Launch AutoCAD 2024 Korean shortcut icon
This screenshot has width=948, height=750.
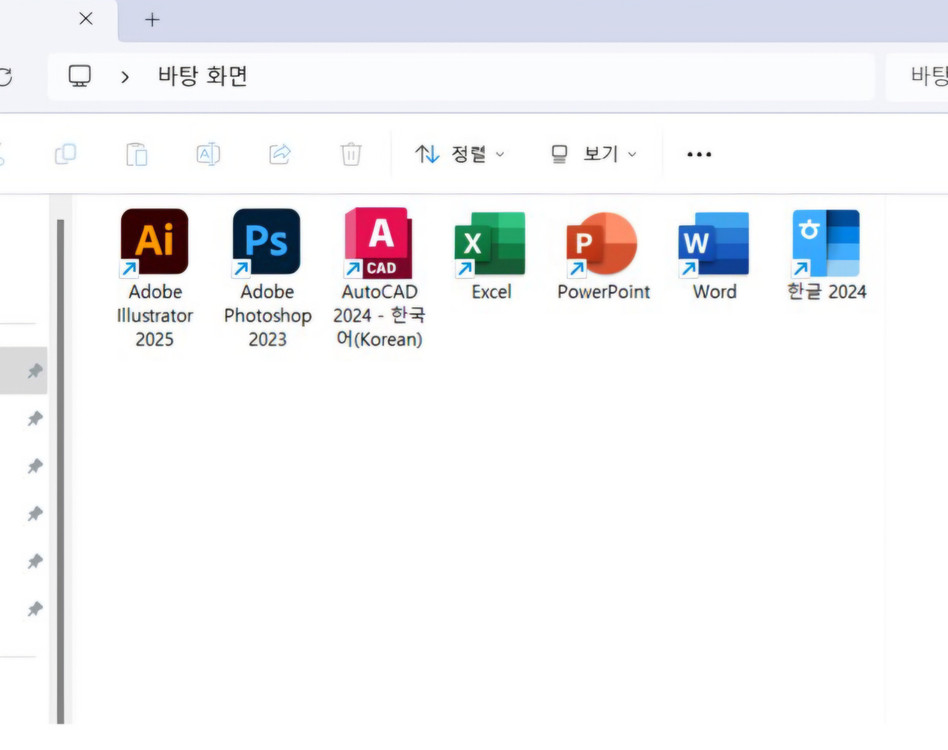click(378, 243)
